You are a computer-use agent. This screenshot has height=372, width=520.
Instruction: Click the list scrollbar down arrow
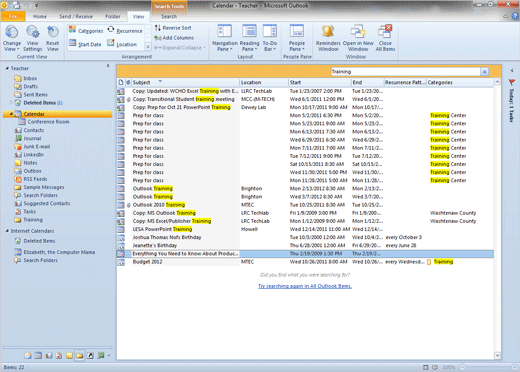tap(497, 356)
